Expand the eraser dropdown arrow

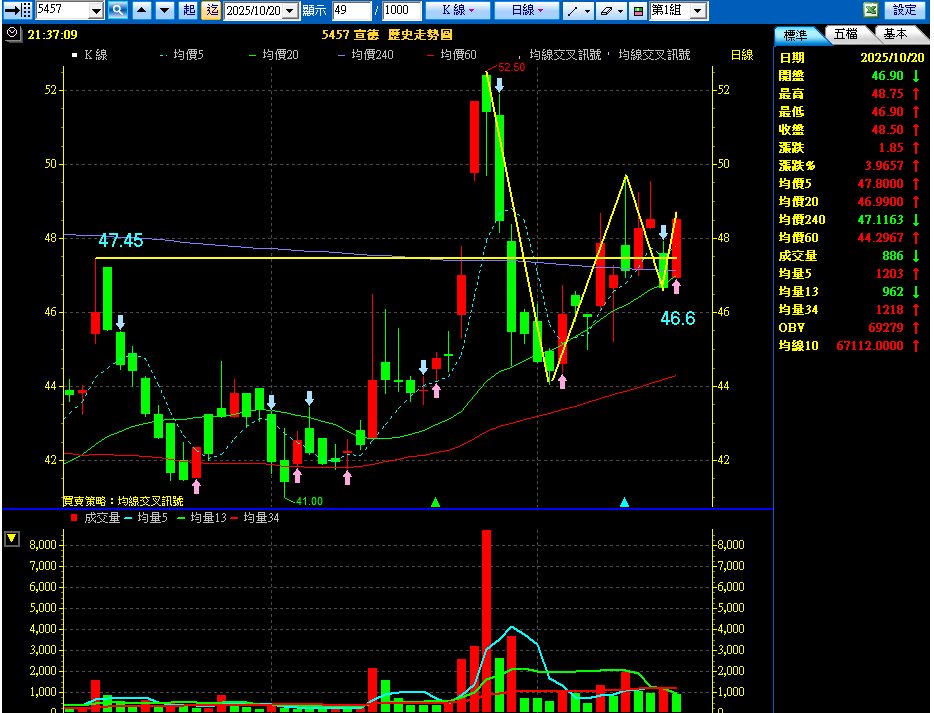click(621, 10)
